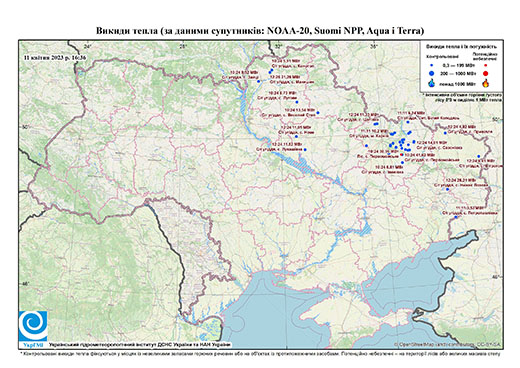Click the large red circle legend symbol
The height and width of the screenshot is (368, 520).
[485, 73]
